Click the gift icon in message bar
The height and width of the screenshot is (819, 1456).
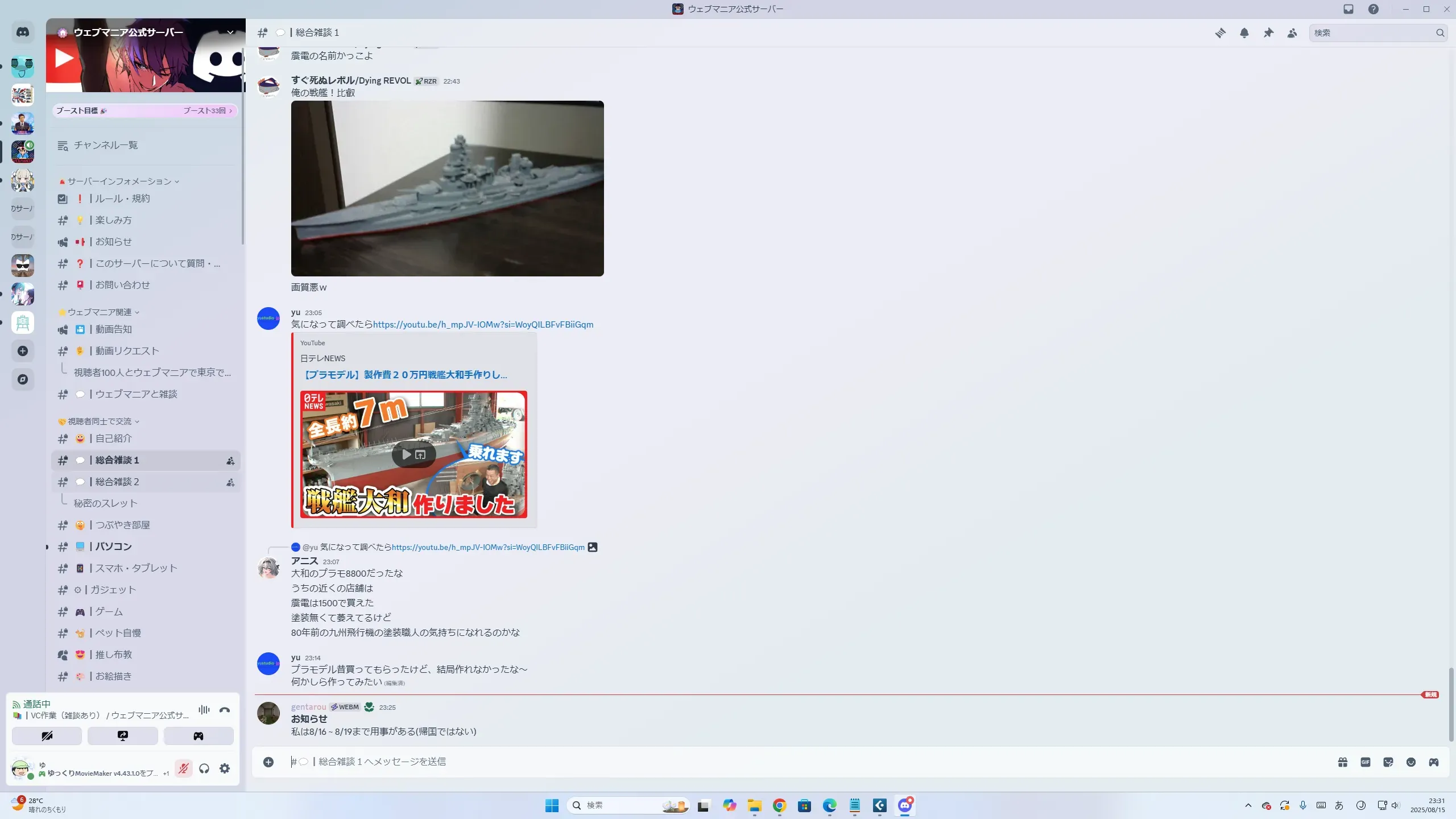[x=1343, y=762]
